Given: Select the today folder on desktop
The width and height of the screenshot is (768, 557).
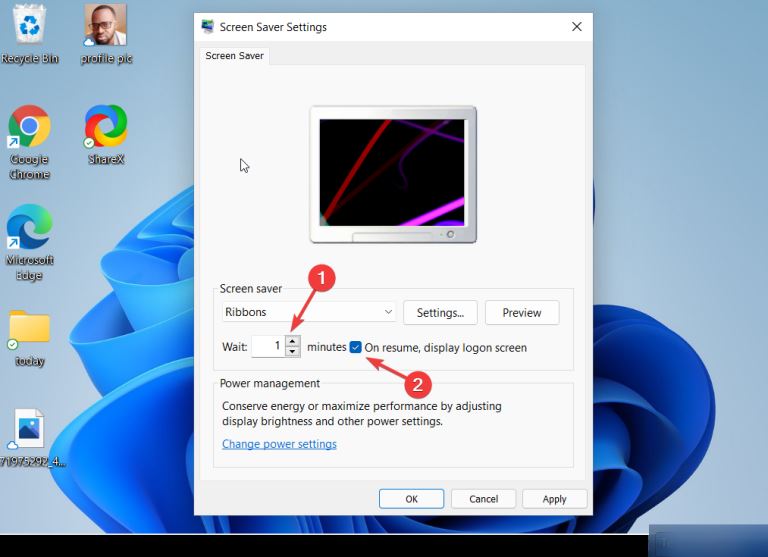Looking at the screenshot, I should click(29, 338).
